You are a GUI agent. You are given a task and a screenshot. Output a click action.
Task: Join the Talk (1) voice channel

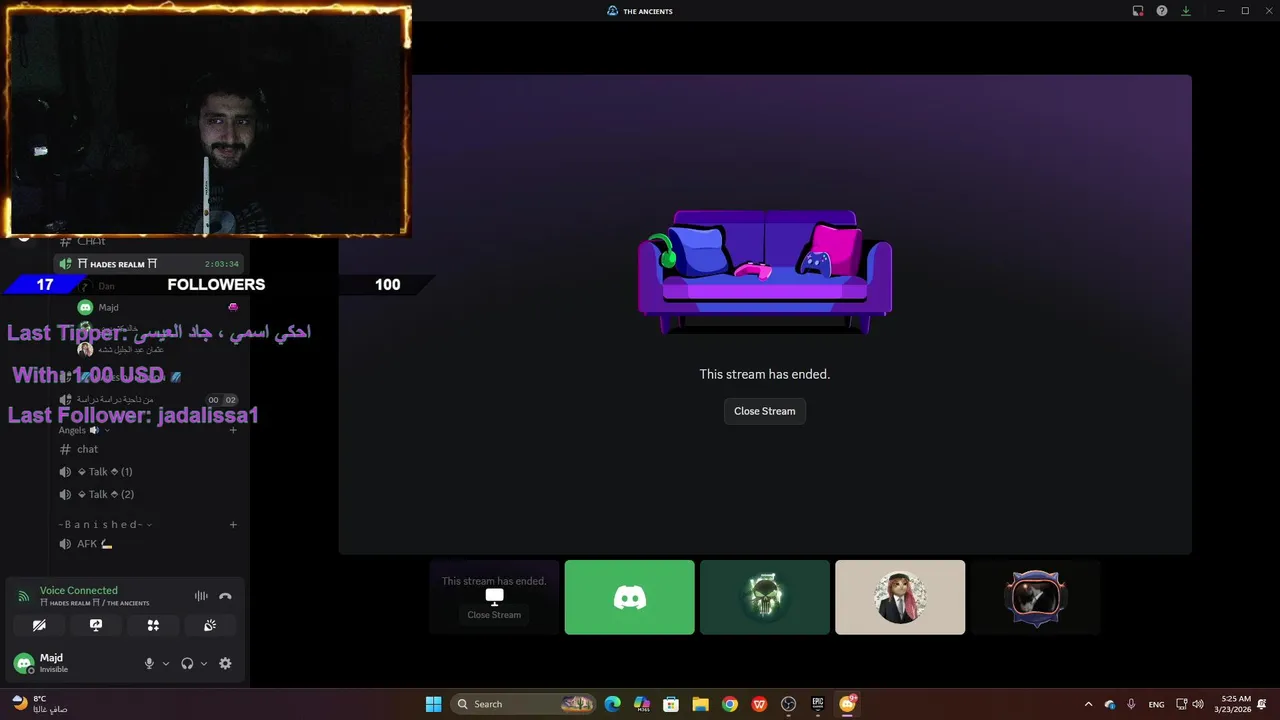(x=147, y=472)
